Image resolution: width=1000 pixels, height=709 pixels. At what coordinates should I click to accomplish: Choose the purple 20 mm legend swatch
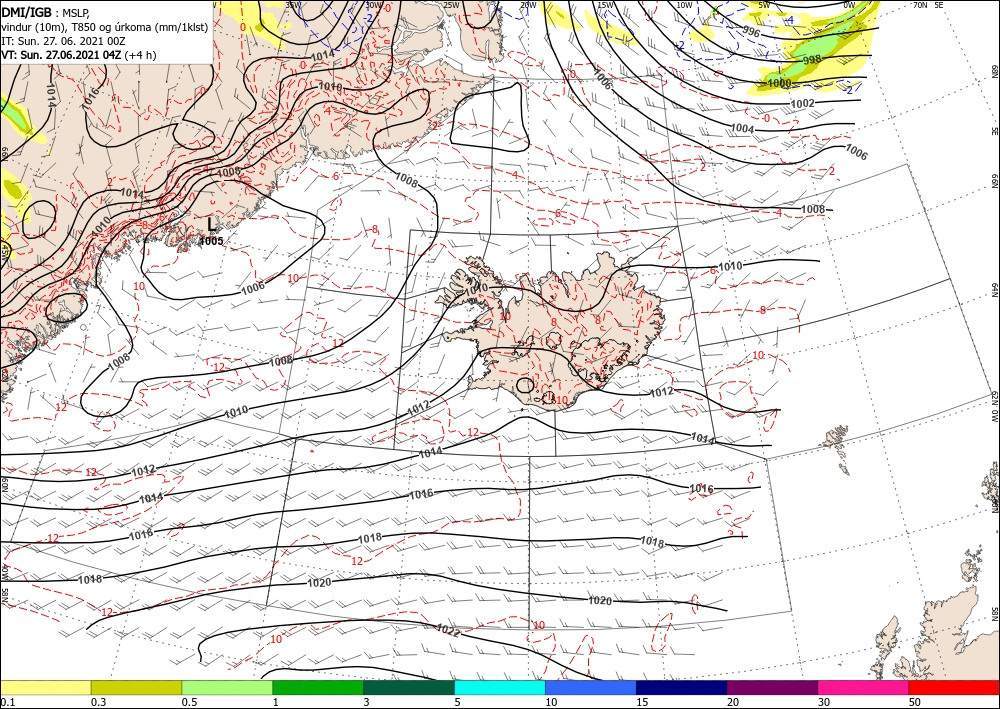(x=772, y=687)
